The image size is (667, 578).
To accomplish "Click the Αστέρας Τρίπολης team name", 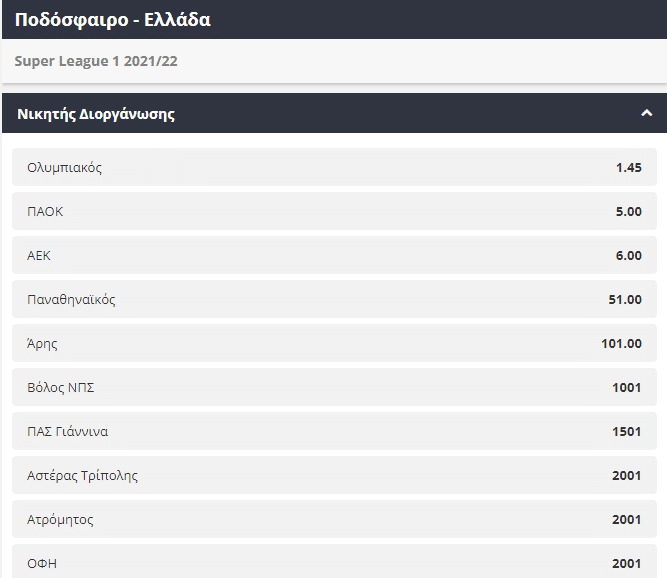I will click(82, 475).
